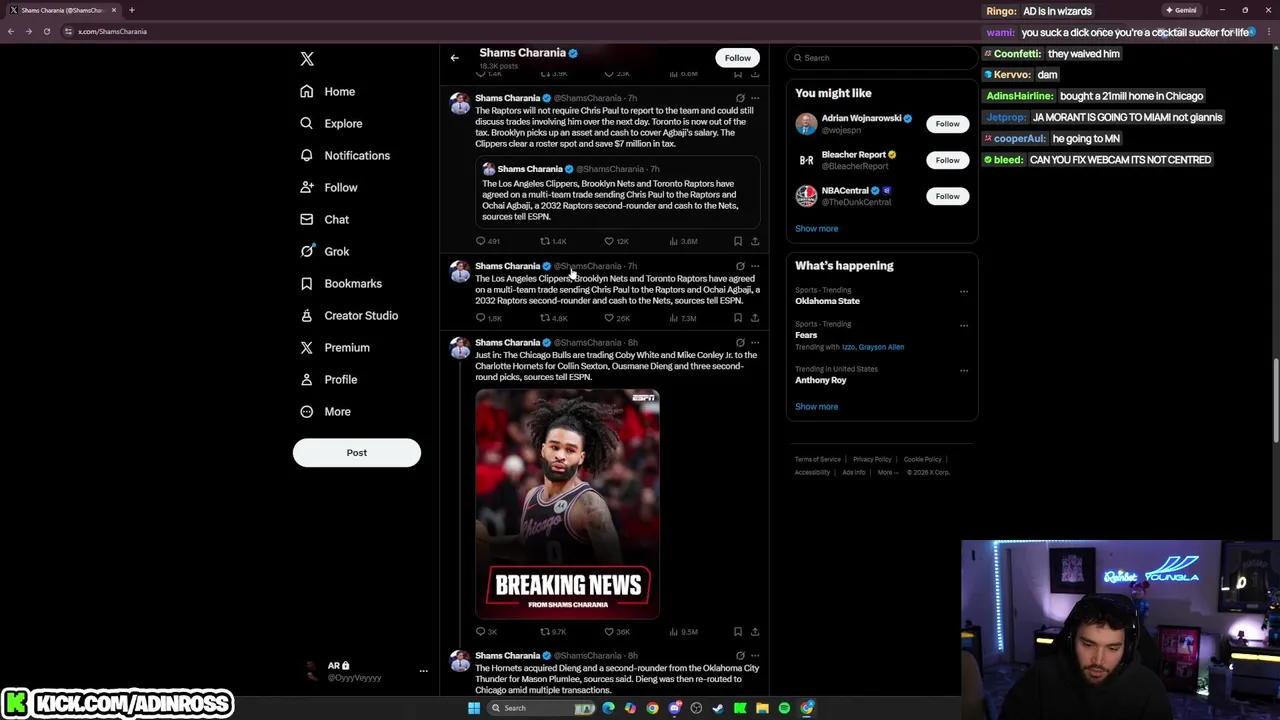Open more options on the Bulls trade tweet

click(x=755, y=343)
